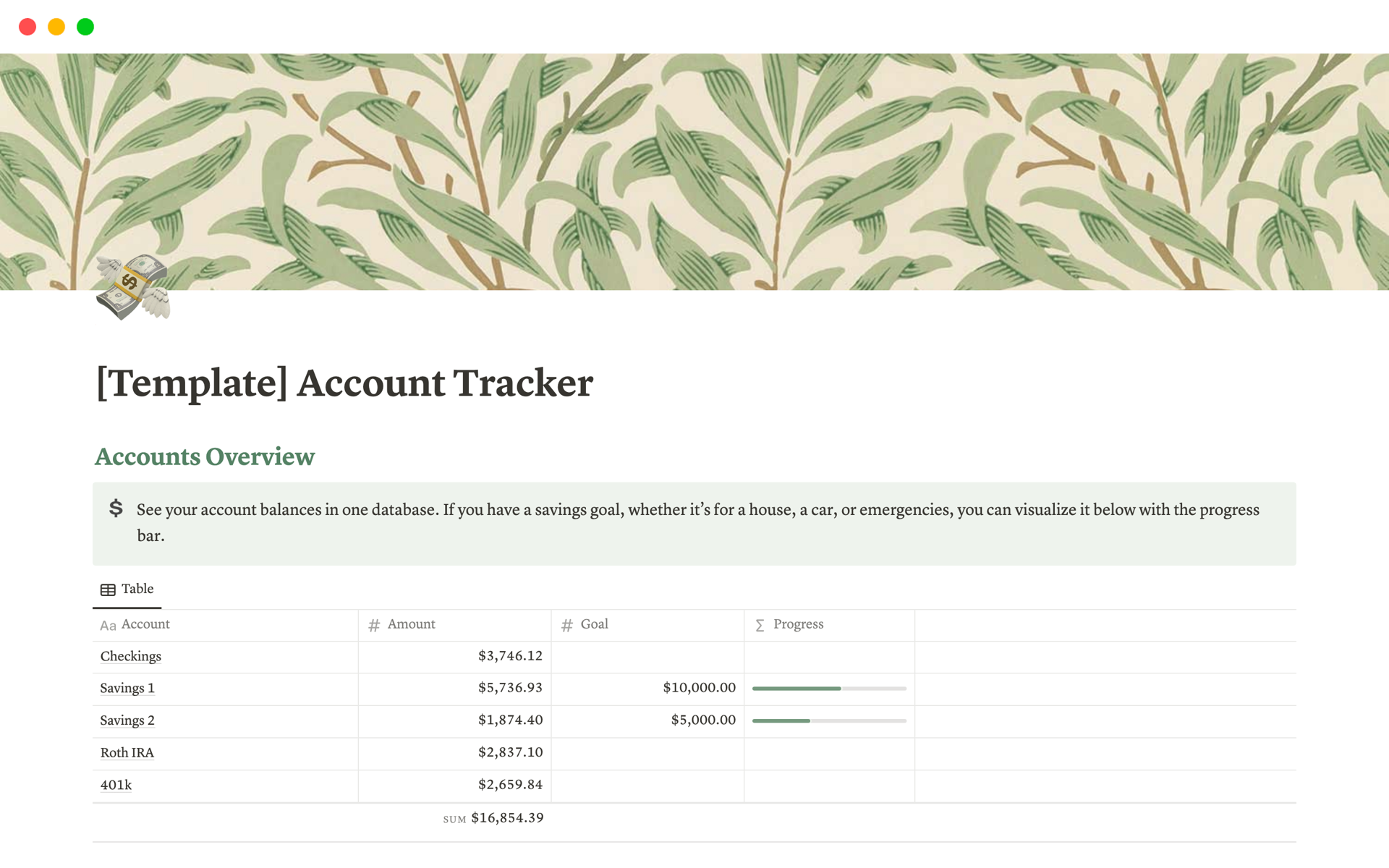Open the 401k account row
Screen dimensions: 1389x868
pos(116,786)
